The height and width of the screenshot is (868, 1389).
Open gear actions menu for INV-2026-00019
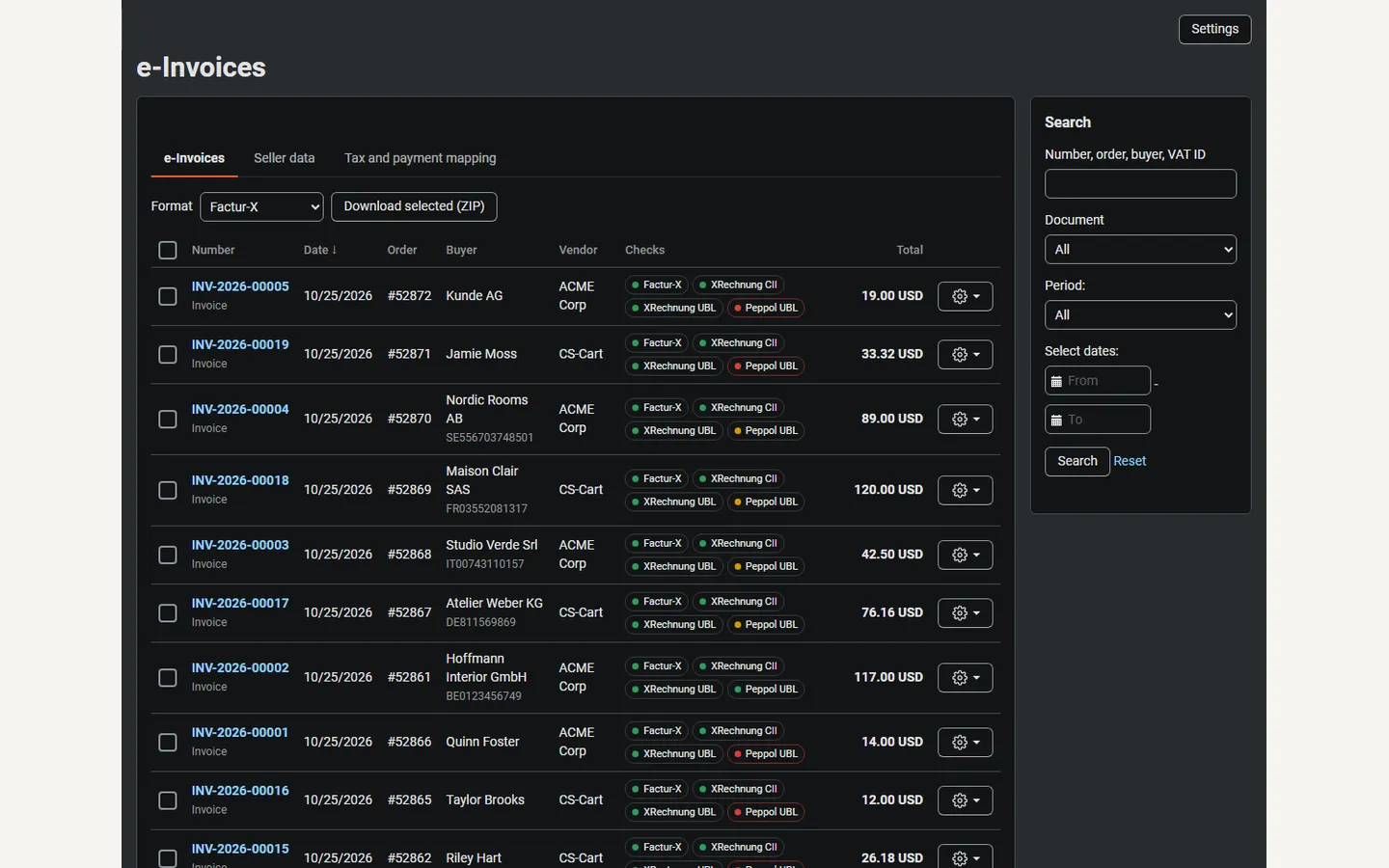pos(965,354)
